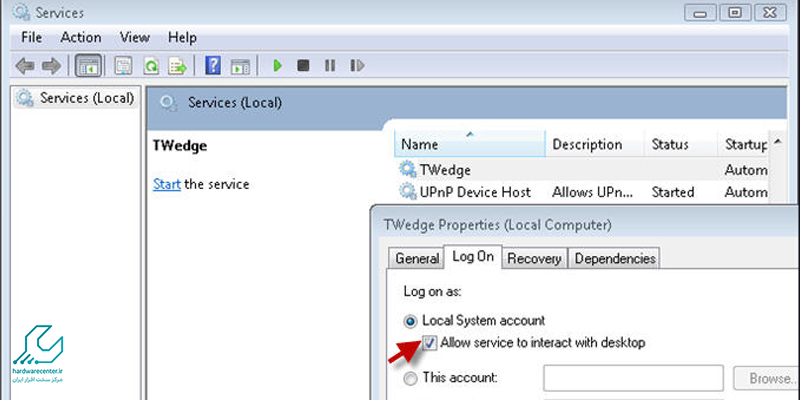Viewport: 800px width, 400px height.
Task: Click the Forward arrow in the toolbar
Action: tap(49, 66)
